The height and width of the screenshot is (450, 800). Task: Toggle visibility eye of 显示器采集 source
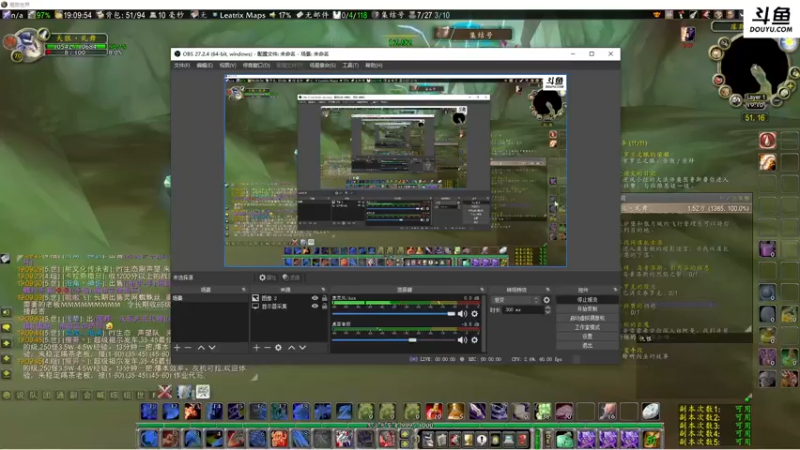[315, 306]
